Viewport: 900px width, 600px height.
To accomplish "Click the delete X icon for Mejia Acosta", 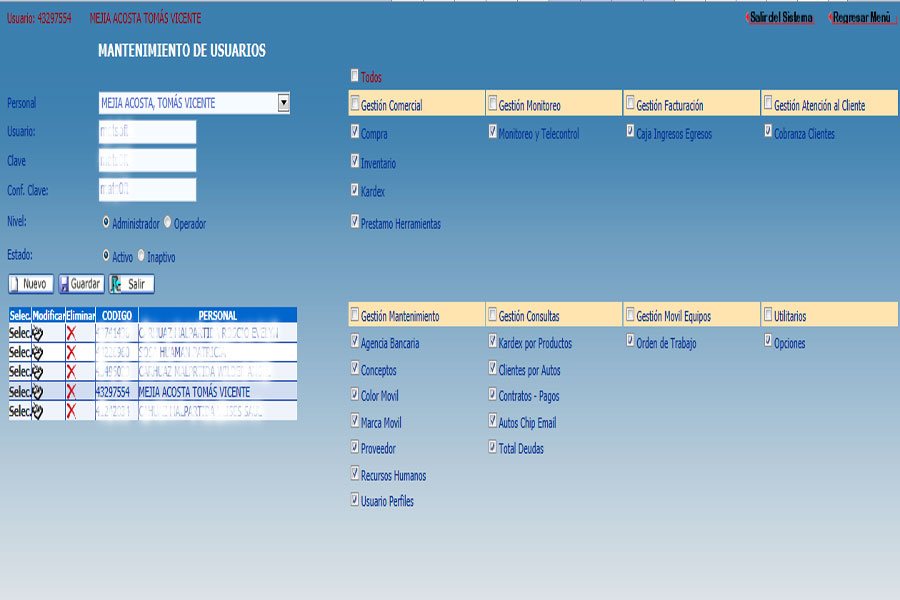I will (x=71, y=392).
